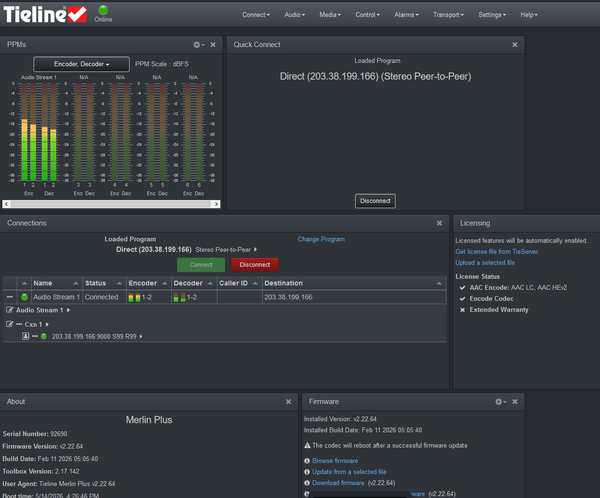The width and height of the screenshot is (600, 498).
Task: Sort connections by the Name column
Action: click(x=55, y=283)
